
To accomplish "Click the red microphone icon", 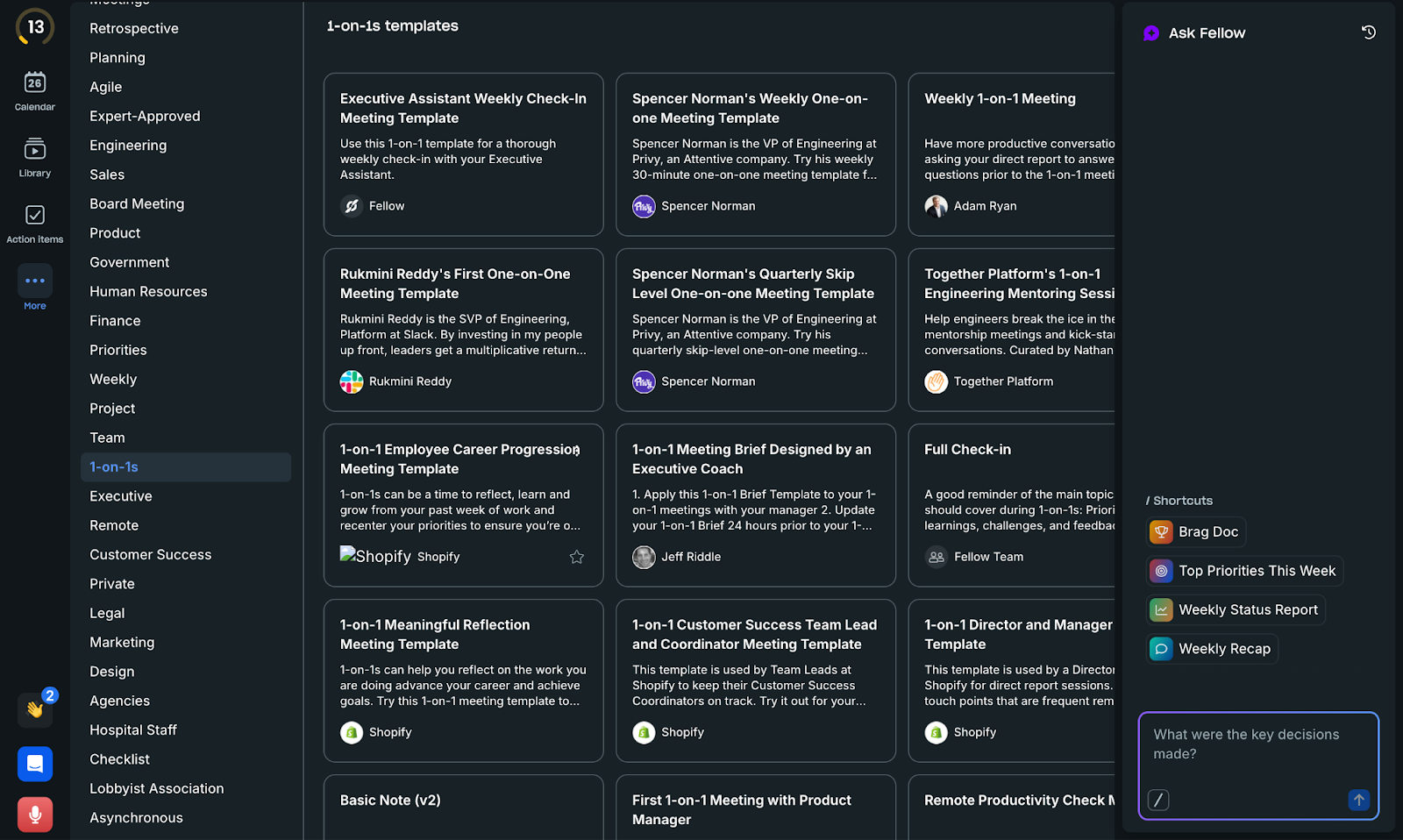I will pos(35,815).
